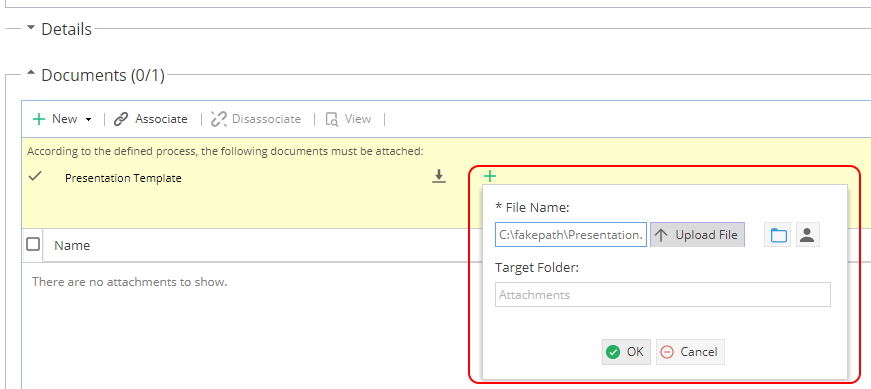Image resolution: width=871 pixels, height=389 pixels.
Task: Click the green plus add-document icon
Action: coord(489,177)
